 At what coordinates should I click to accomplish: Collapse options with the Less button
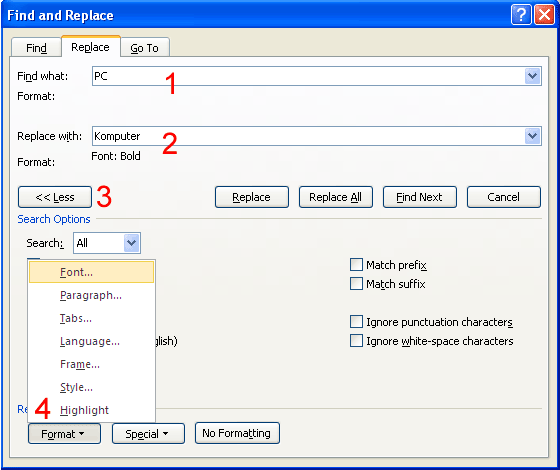[55, 197]
